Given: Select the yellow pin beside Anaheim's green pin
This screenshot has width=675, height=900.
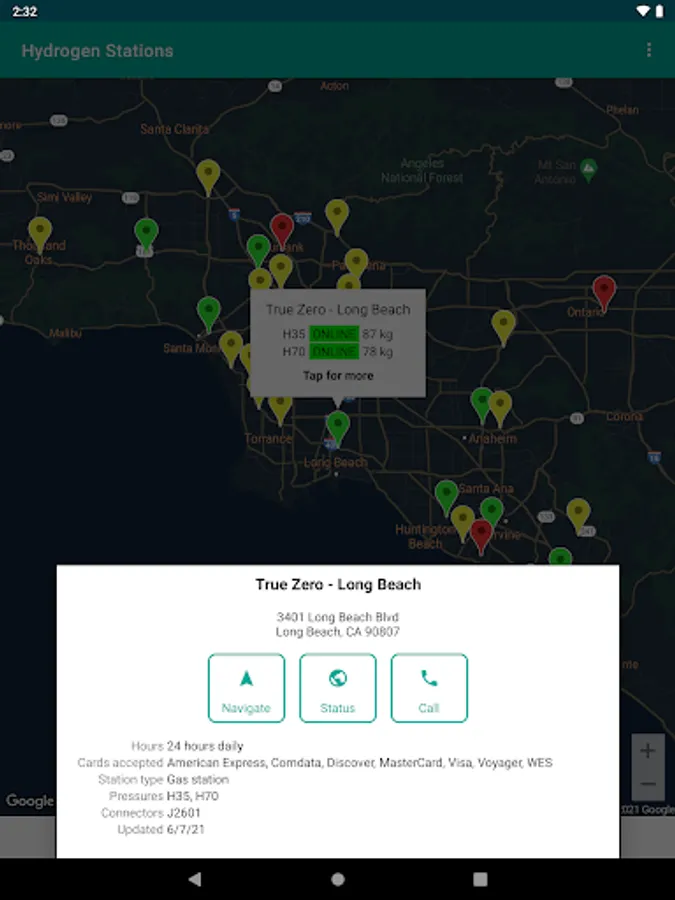Looking at the screenshot, I should click(501, 408).
